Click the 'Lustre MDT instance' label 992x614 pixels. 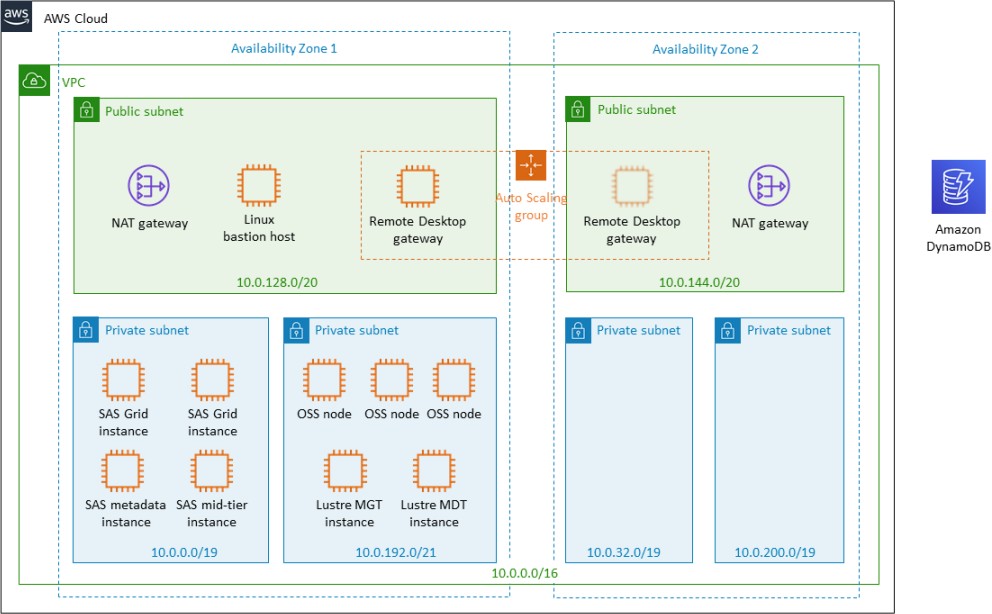coord(433,513)
